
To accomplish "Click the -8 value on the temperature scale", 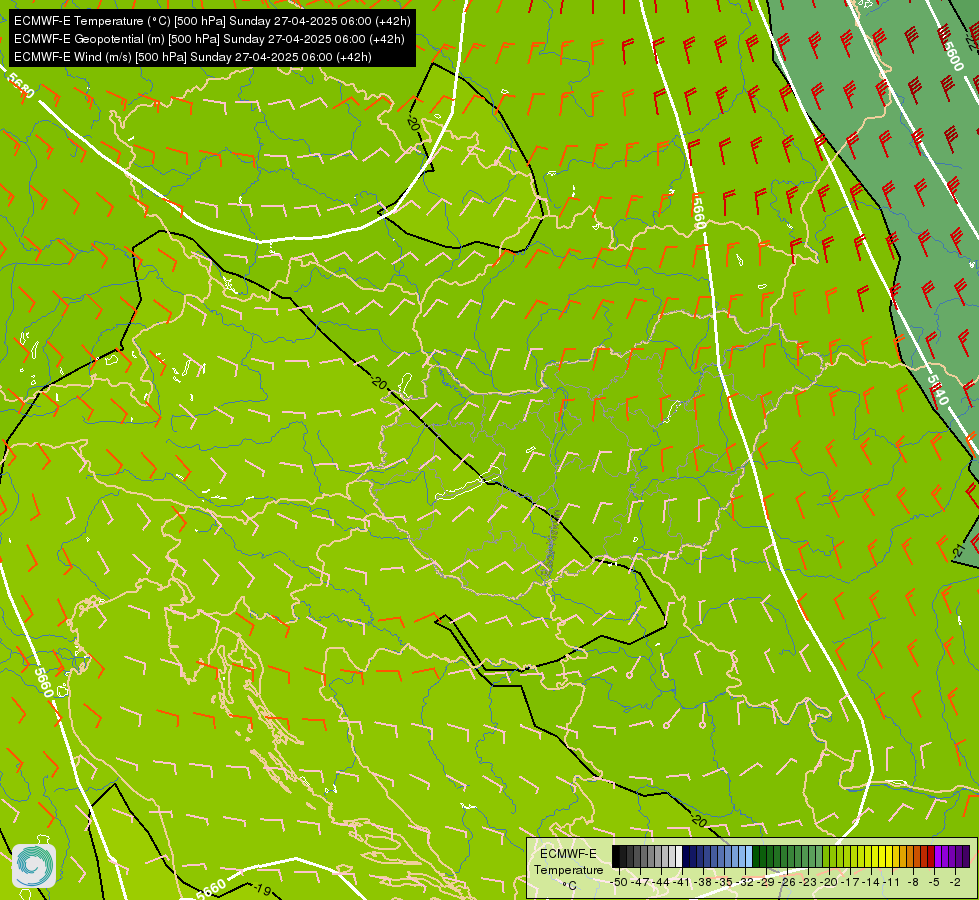I will click(913, 882).
